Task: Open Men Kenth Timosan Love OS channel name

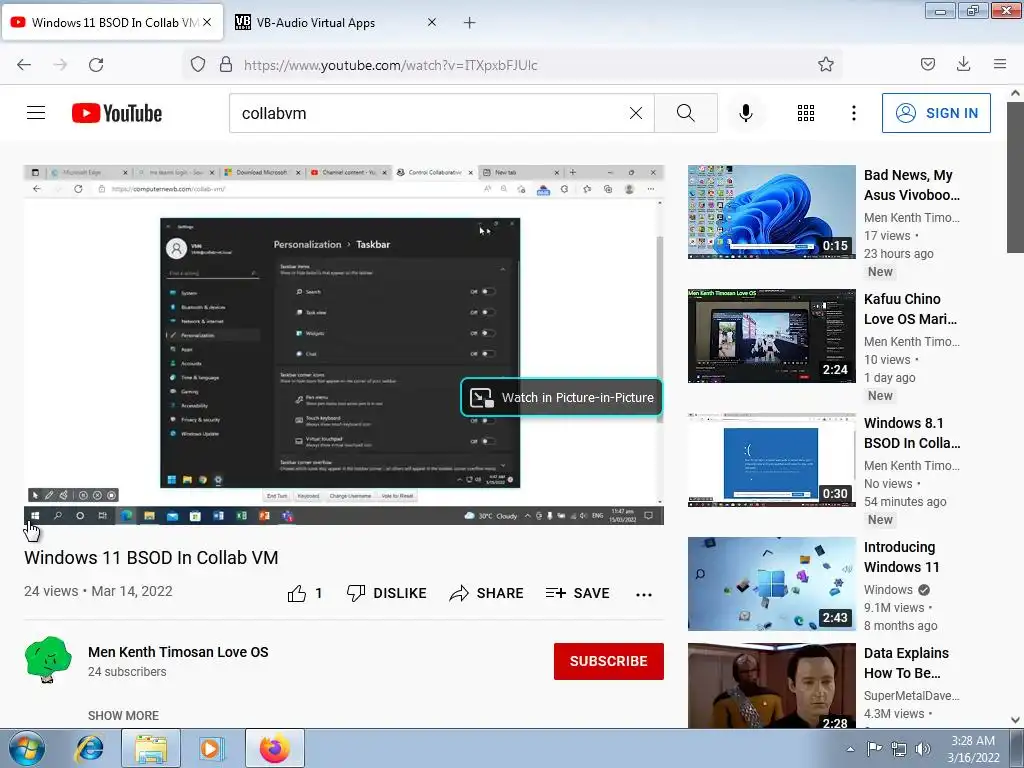Action: pos(178,652)
